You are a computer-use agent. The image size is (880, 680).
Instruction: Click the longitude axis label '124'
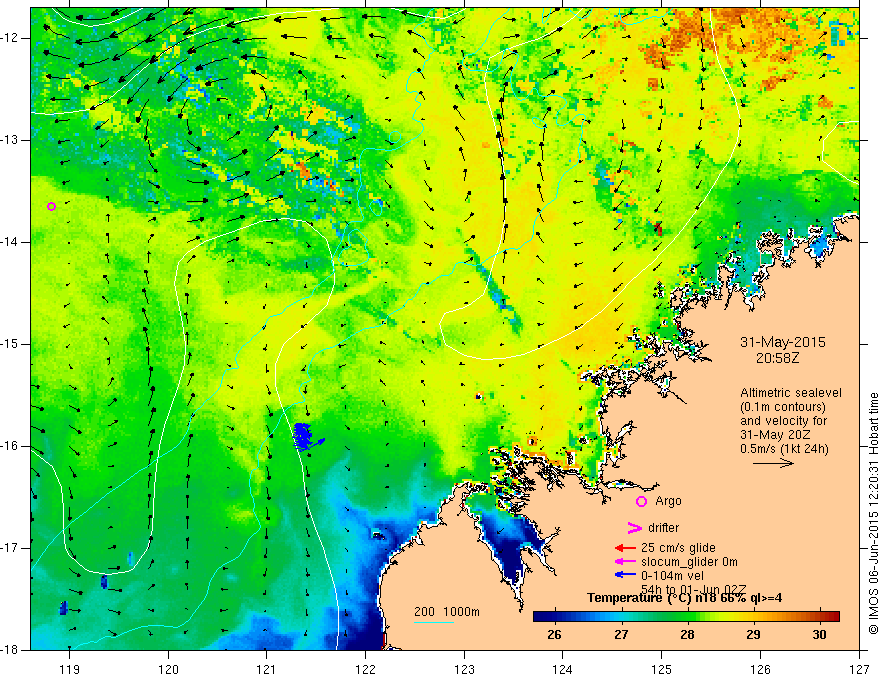[563, 669]
